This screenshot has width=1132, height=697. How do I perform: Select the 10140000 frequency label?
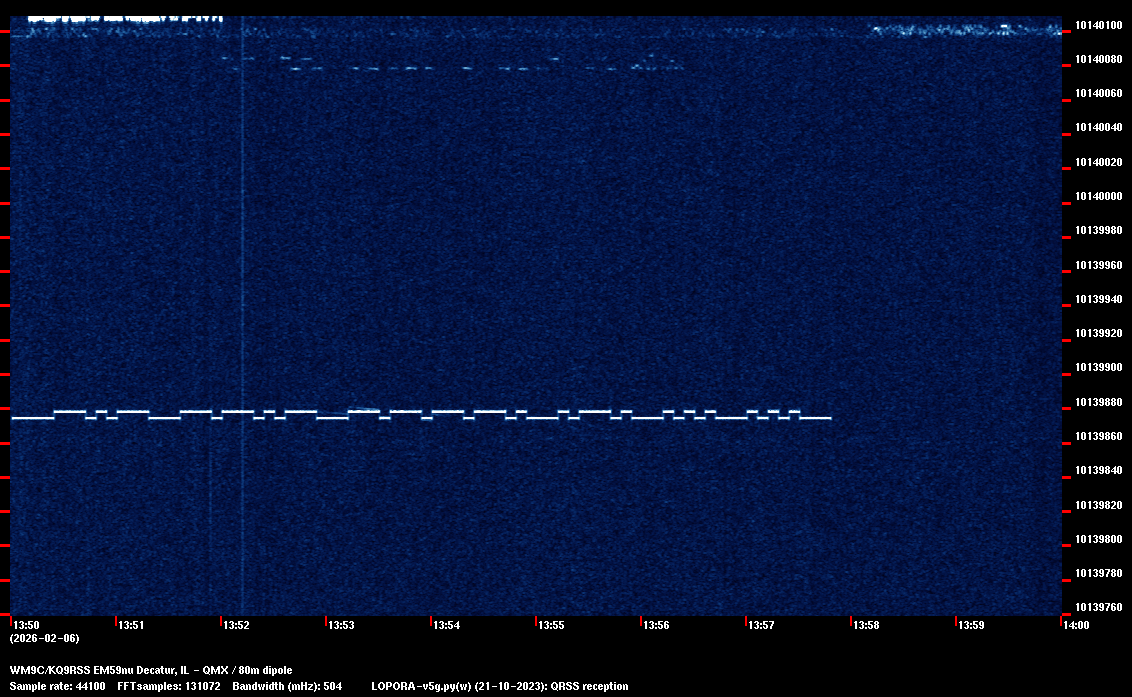[1097, 196]
